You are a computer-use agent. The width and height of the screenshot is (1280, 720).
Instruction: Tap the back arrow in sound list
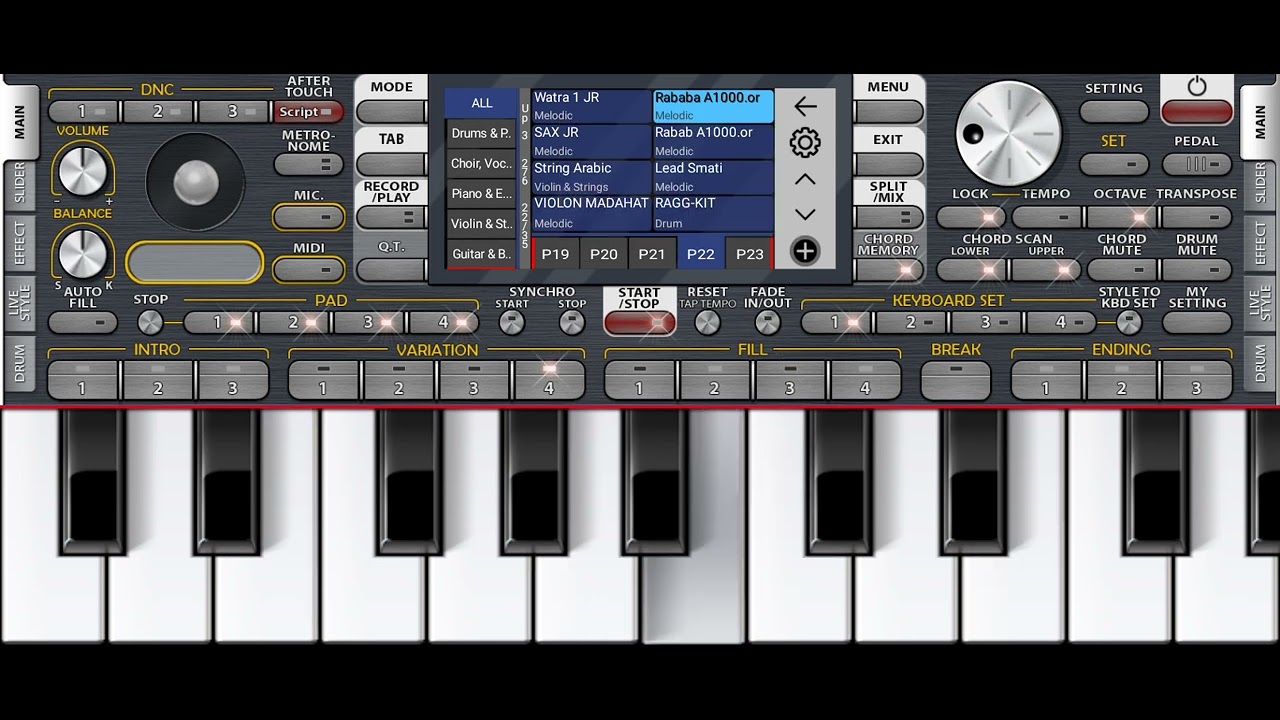pyautogui.click(x=805, y=106)
